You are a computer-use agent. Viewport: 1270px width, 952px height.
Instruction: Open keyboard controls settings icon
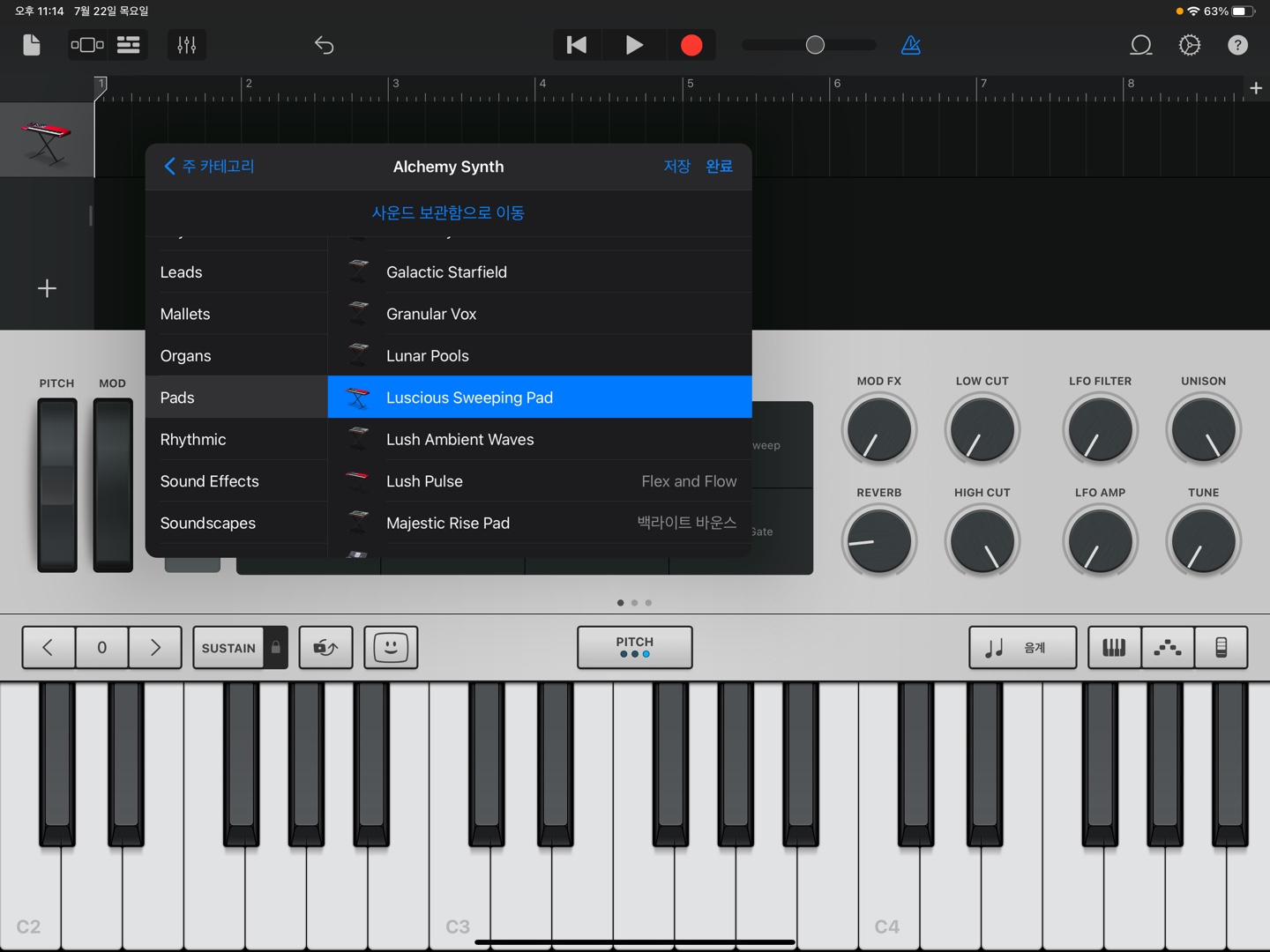point(1221,648)
